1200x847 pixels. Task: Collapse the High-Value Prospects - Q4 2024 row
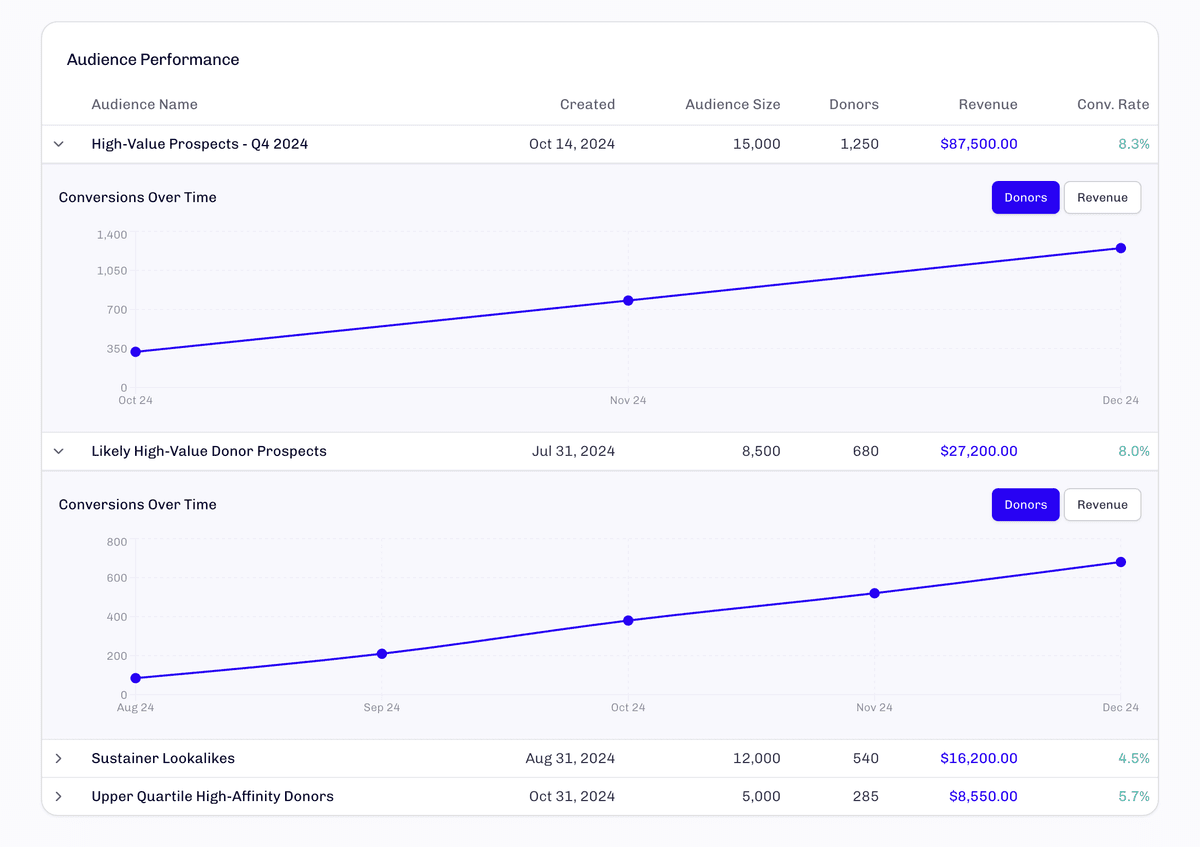click(x=58, y=144)
